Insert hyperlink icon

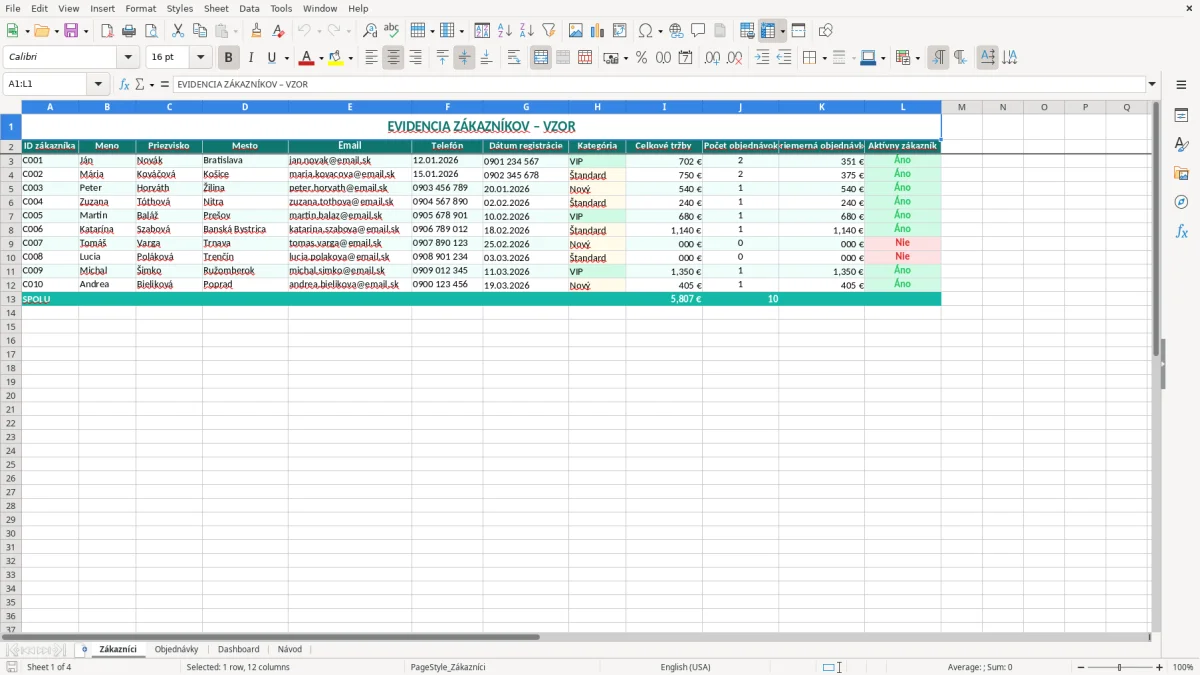[x=677, y=31]
